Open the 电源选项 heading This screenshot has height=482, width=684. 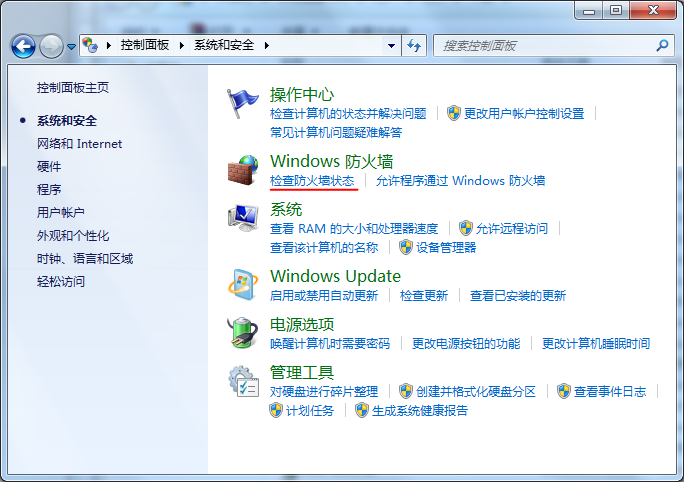point(302,325)
